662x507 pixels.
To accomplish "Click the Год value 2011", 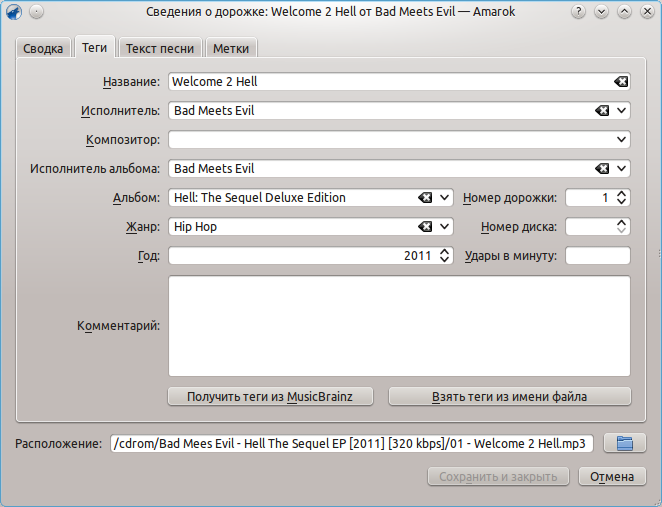I will [418, 256].
